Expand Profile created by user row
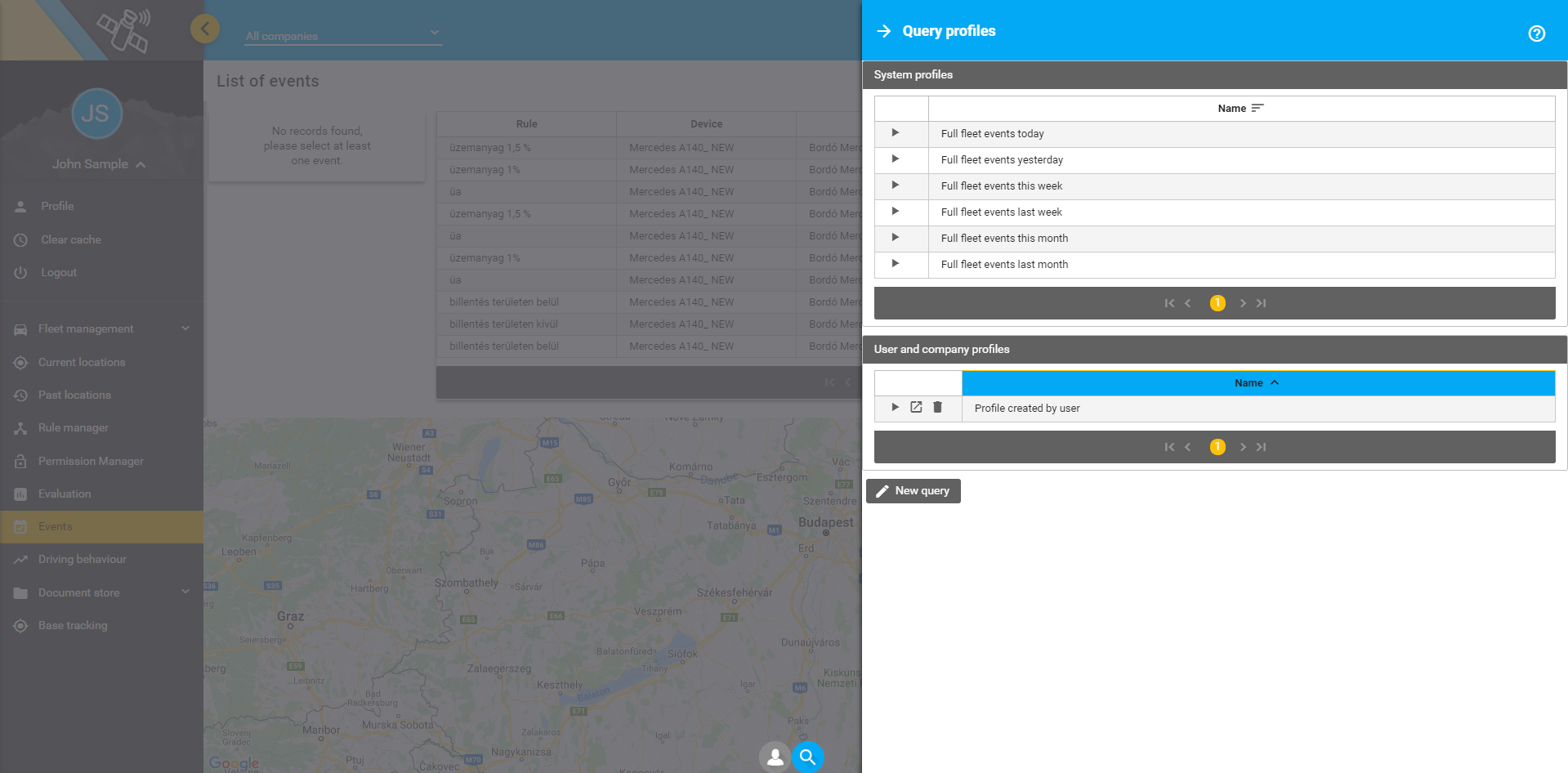1568x773 pixels. point(896,407)
